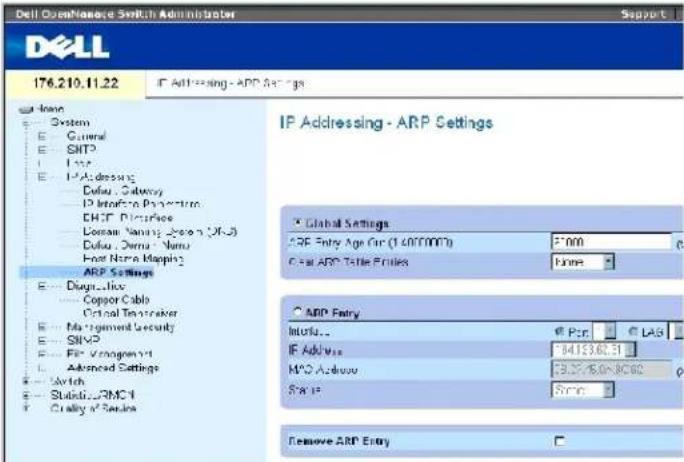
Task: Open Advanced Settings in the tree
Action: click(x=113, y=368)
